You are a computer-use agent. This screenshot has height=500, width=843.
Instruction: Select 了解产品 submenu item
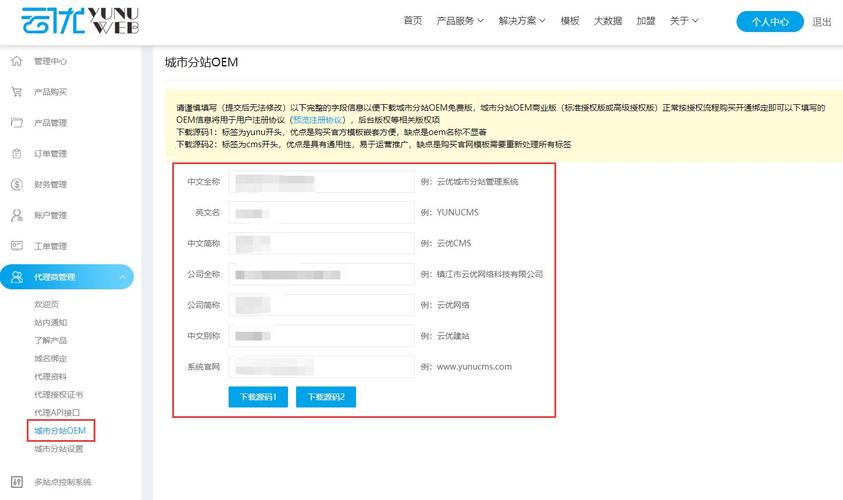pos(51,340)
